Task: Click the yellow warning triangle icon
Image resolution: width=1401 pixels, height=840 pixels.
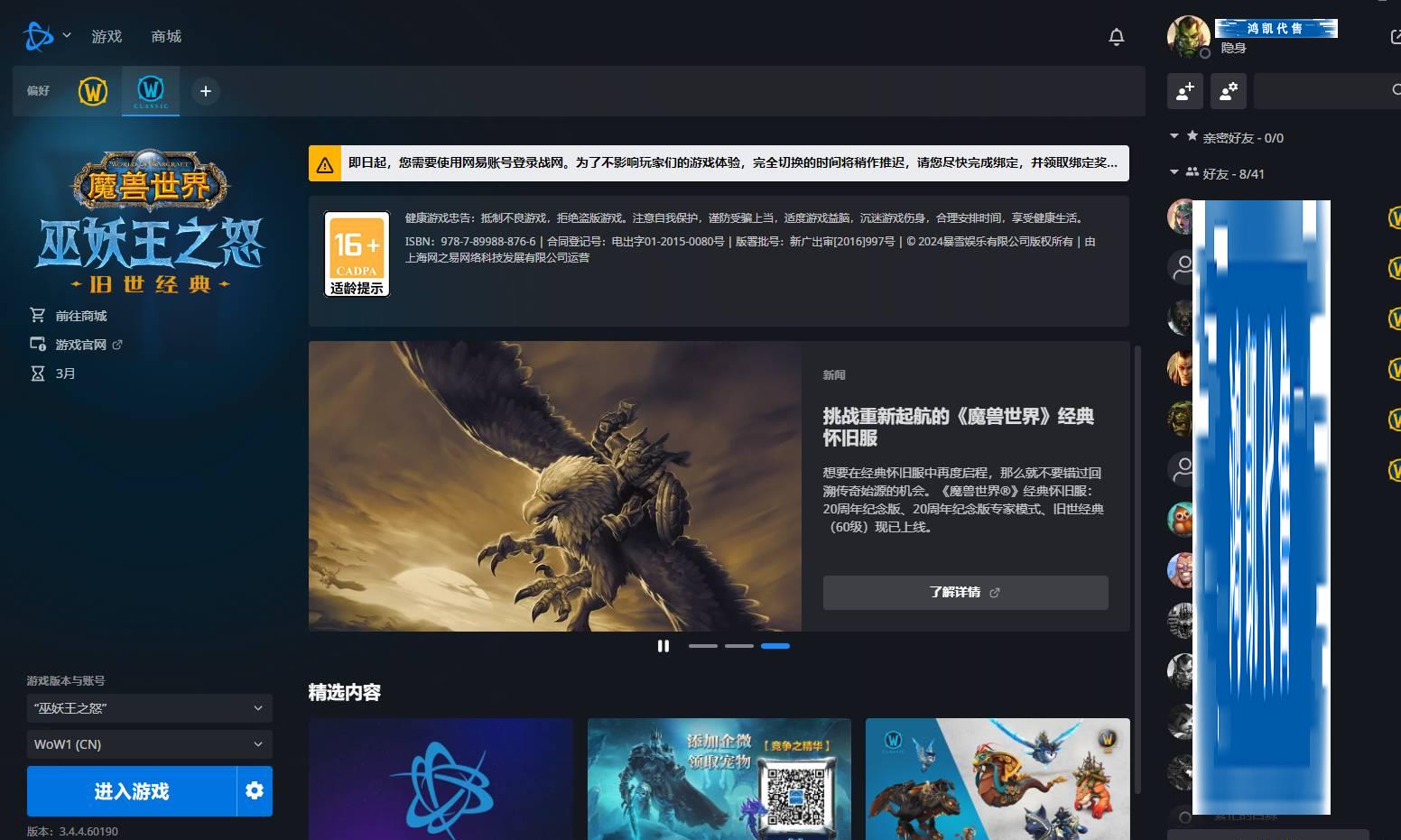Action: pos(325,163)
